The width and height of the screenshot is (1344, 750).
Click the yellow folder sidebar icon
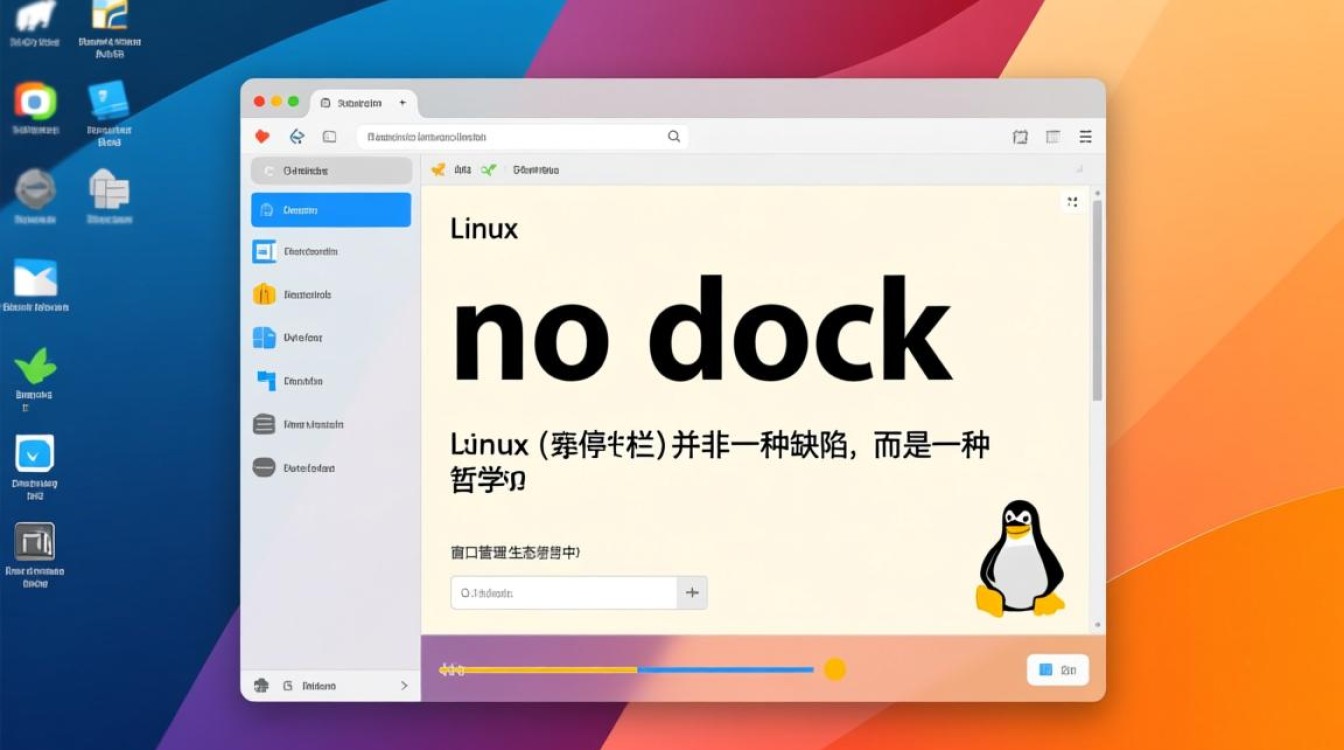coord(264,294)
